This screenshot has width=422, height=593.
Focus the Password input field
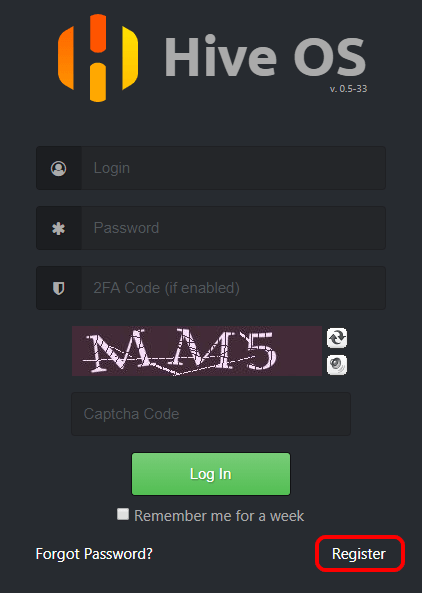pyautogui.click(x=234, y=228)
